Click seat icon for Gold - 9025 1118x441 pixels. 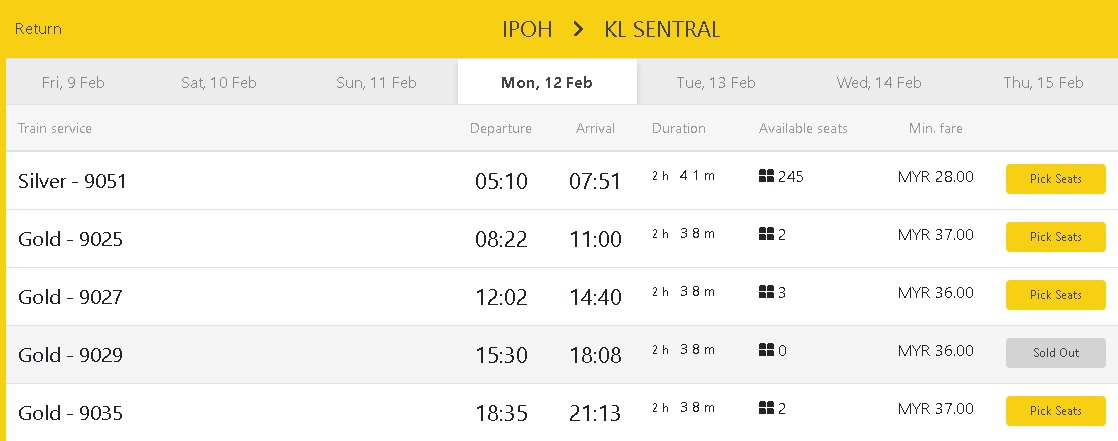(x=767, y=235)
